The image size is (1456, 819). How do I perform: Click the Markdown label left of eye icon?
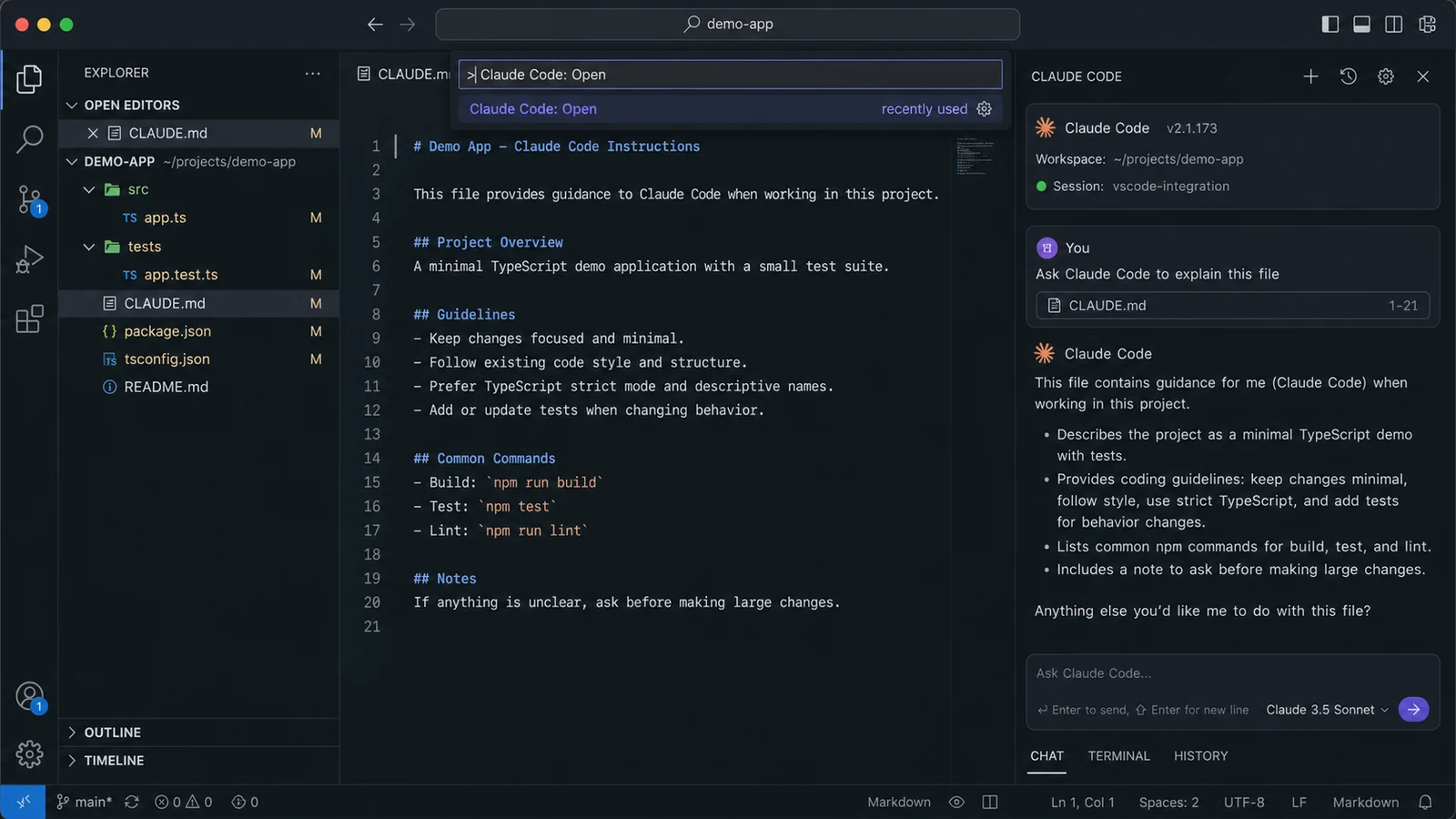click(898, 802)
